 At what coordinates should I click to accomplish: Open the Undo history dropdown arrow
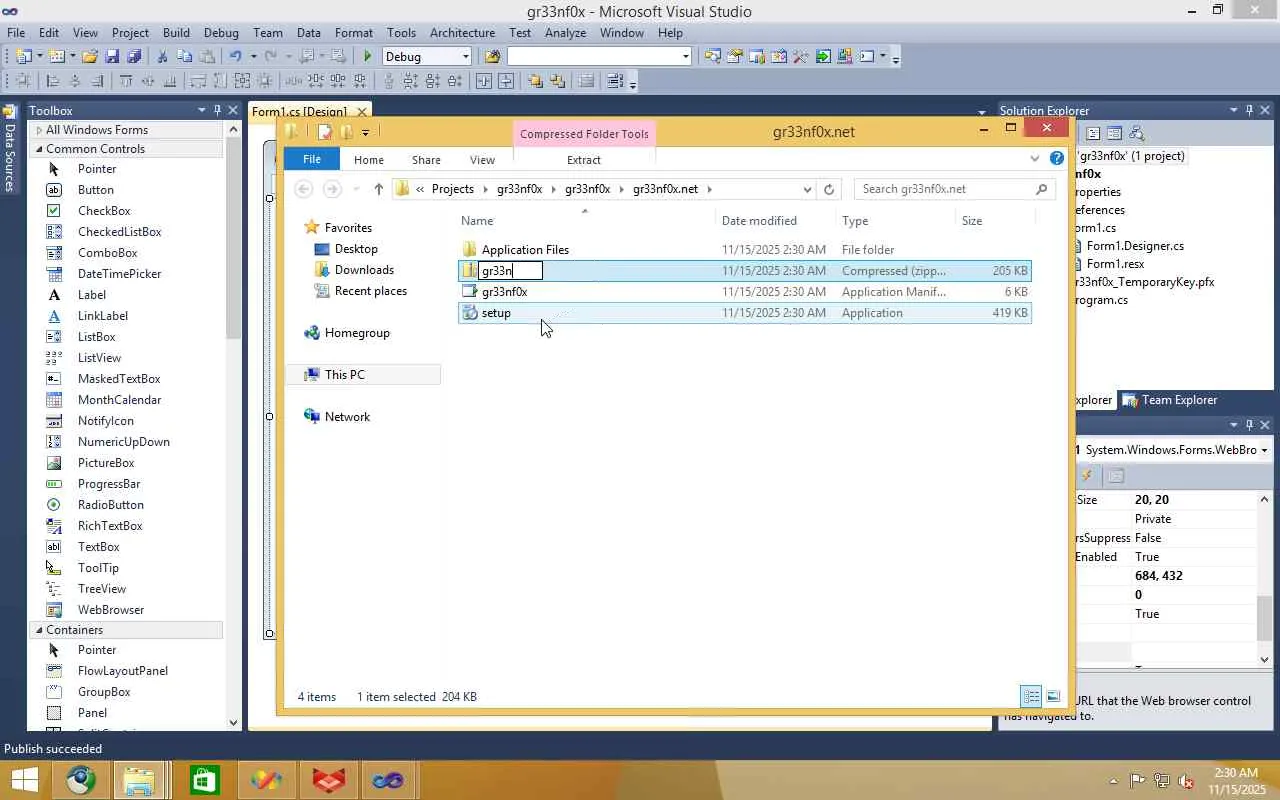253,57
